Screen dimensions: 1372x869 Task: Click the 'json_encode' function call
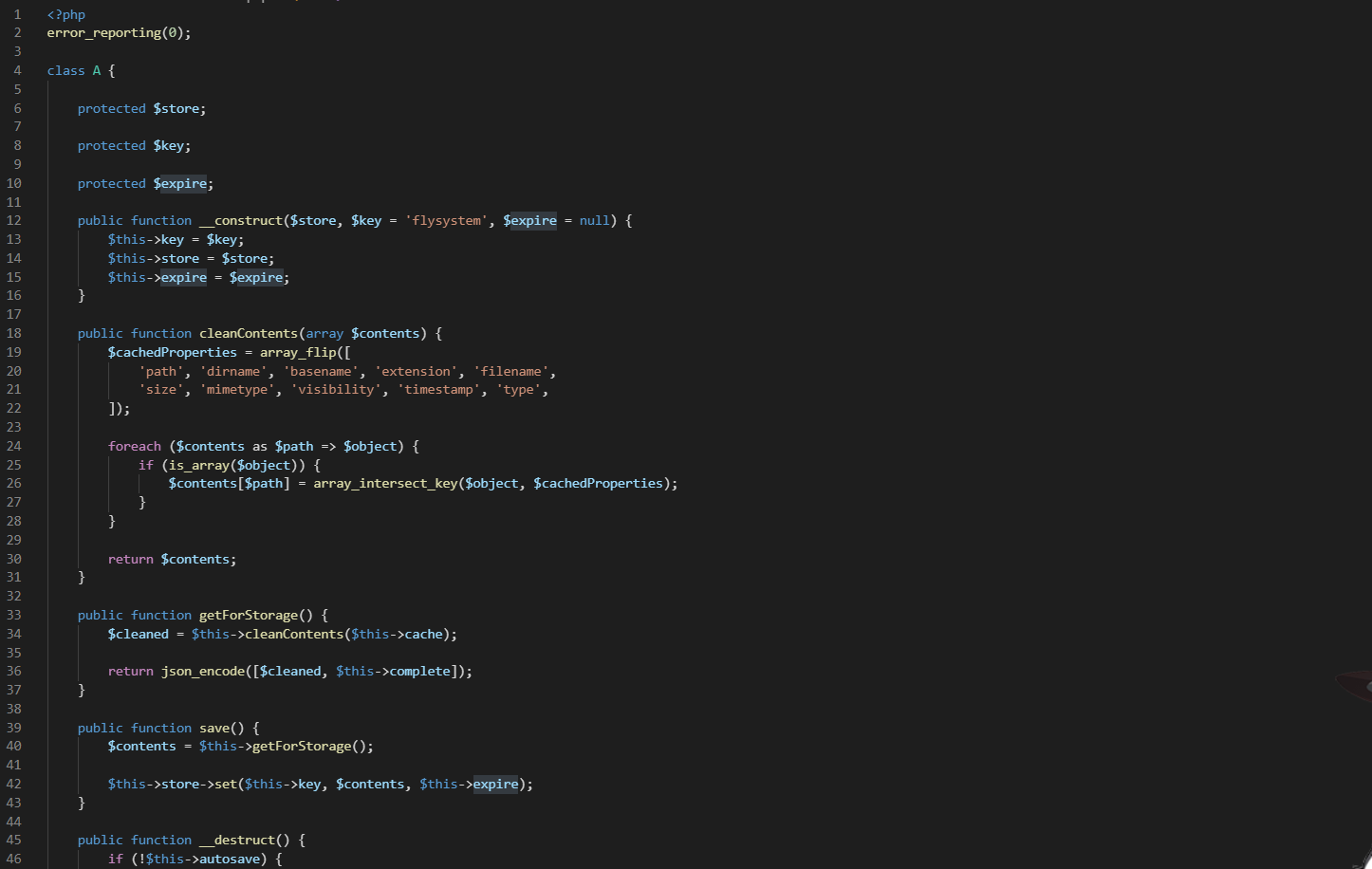(x=203, y=672)
